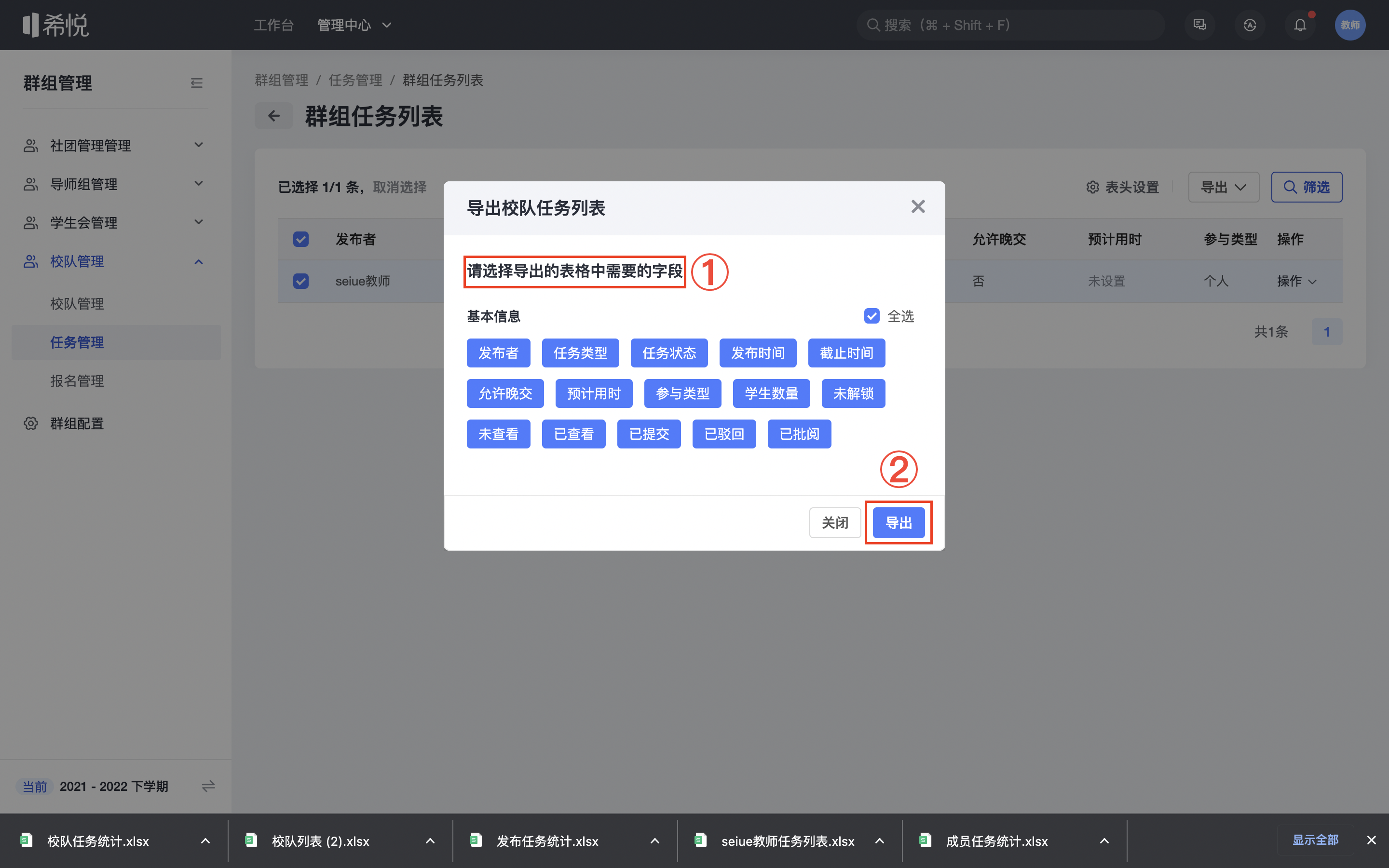Switch semester with the swap arrows icon
Screen dimensions: 1389x868
(208, 786)
